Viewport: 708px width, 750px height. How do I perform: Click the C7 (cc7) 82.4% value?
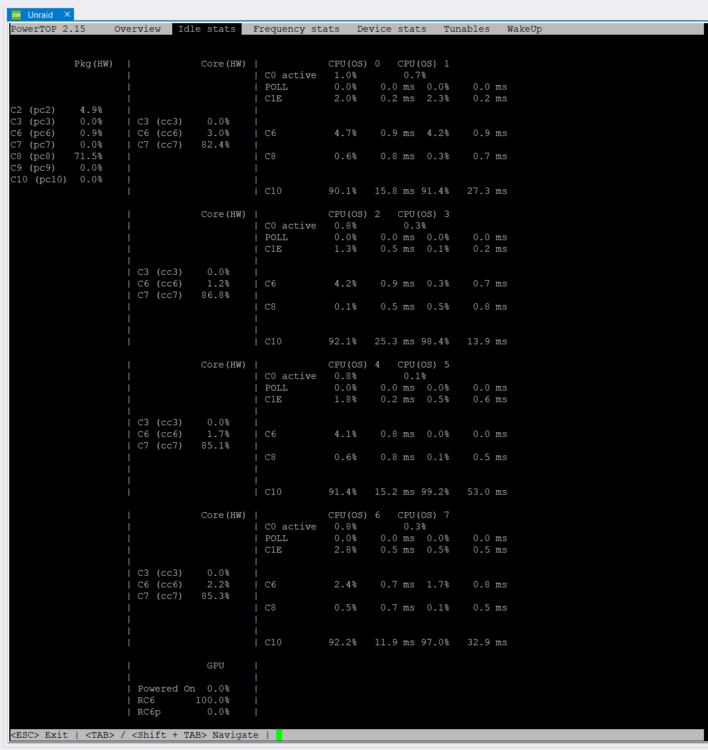coord(215,144)
